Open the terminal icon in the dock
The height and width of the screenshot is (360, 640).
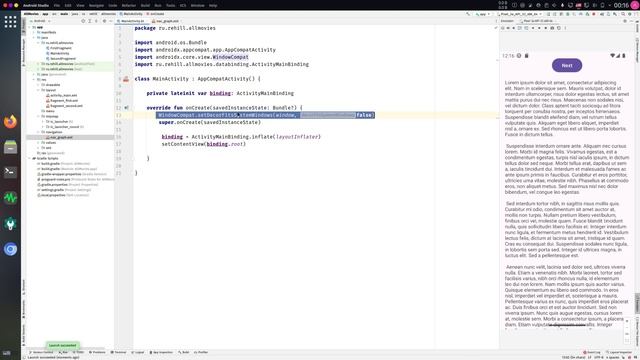click(10, 172)
